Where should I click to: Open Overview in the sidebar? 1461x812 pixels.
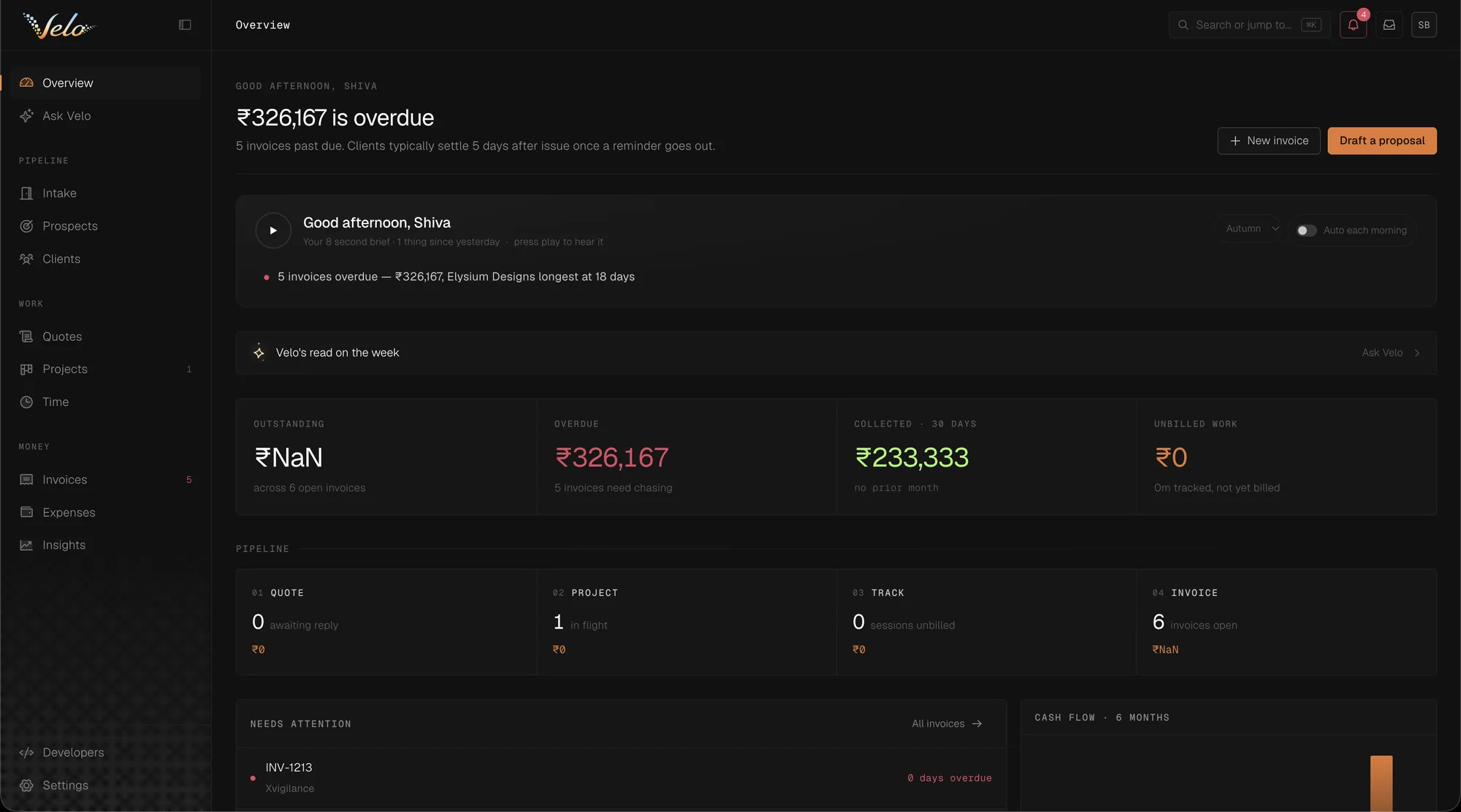coord(105,83)
